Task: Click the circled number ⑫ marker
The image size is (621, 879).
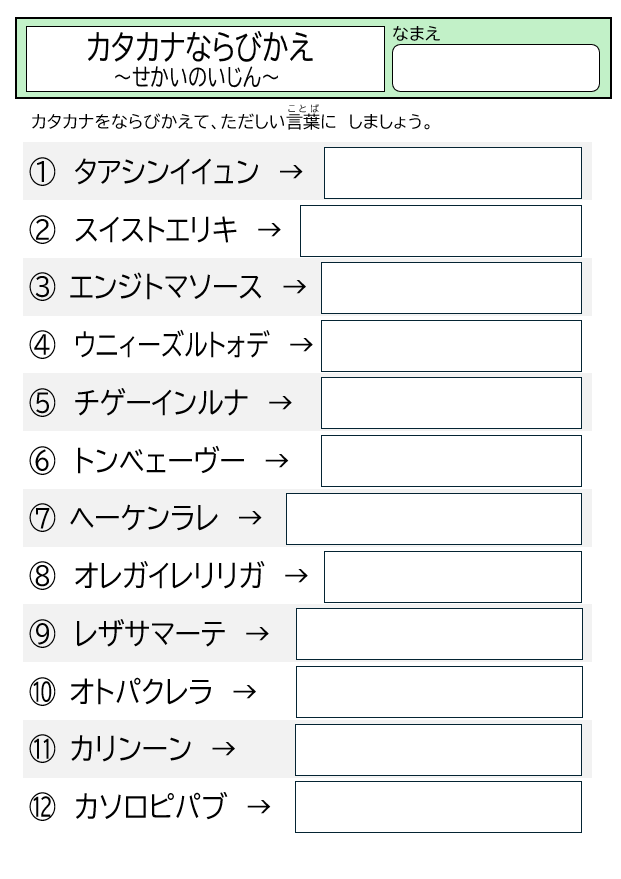Action: click(x=42, y=807)
